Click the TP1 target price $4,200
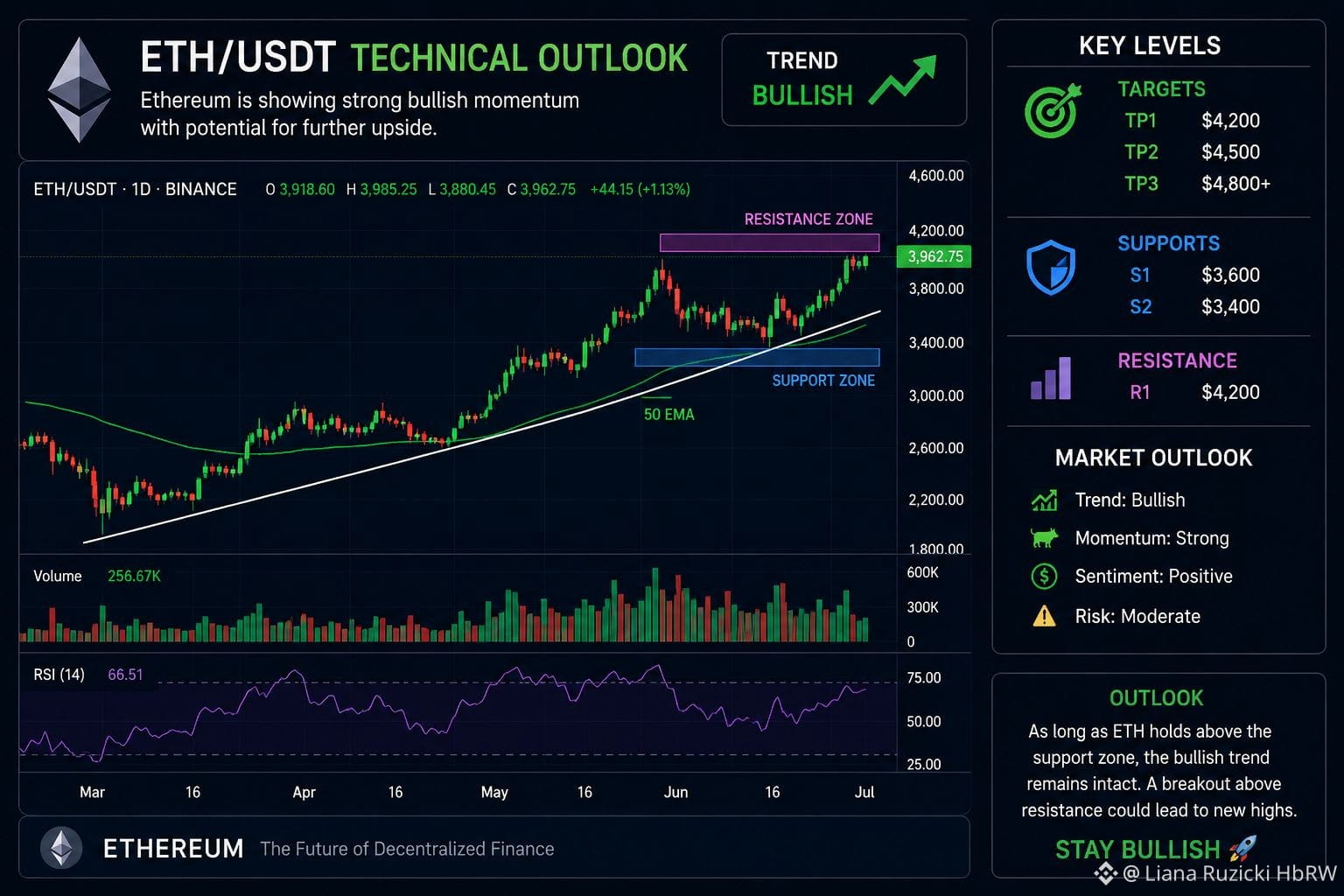Viewport: 1344px width, 896px height. click(1231, 121)
